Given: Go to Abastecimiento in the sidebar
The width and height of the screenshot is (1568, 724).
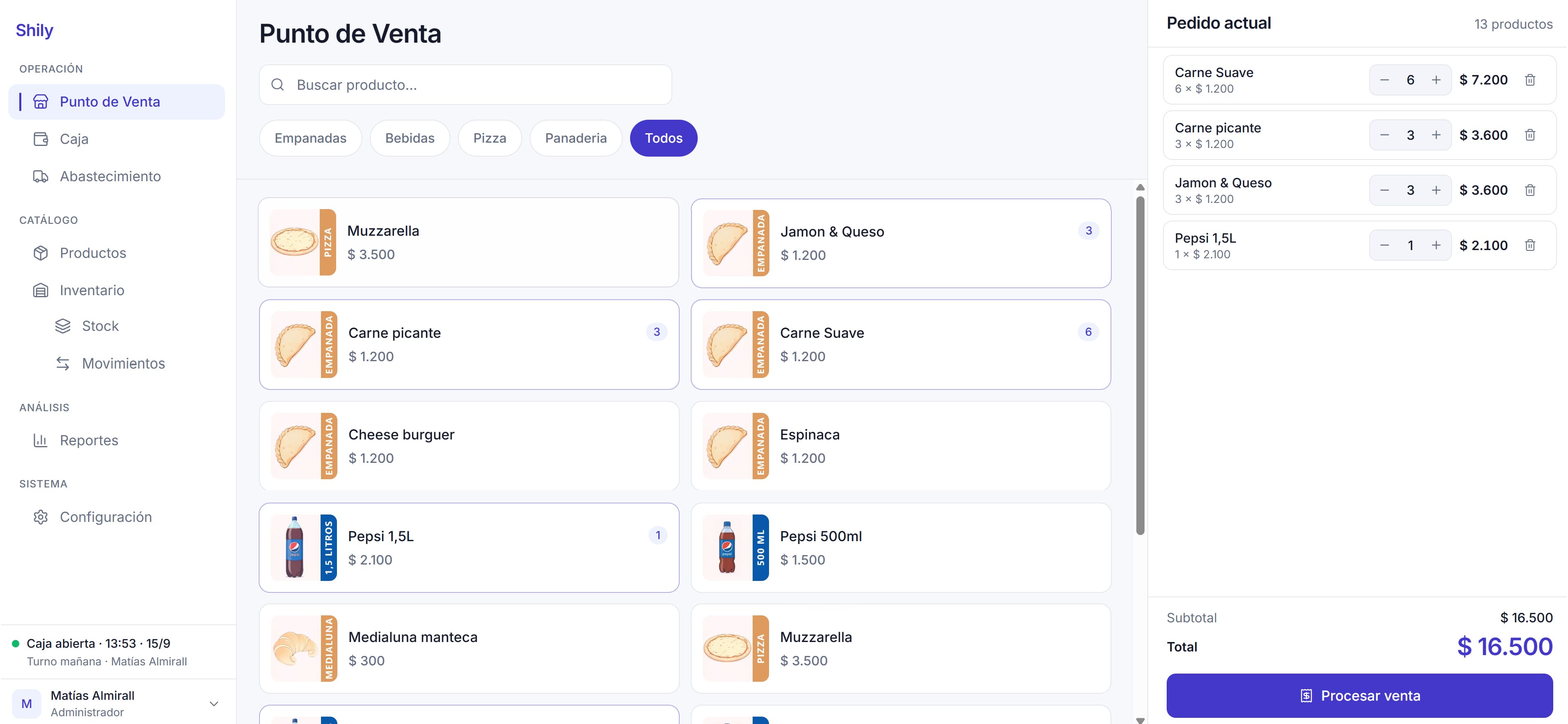Looking at the screenshot, I should click(x=116, y=176).
